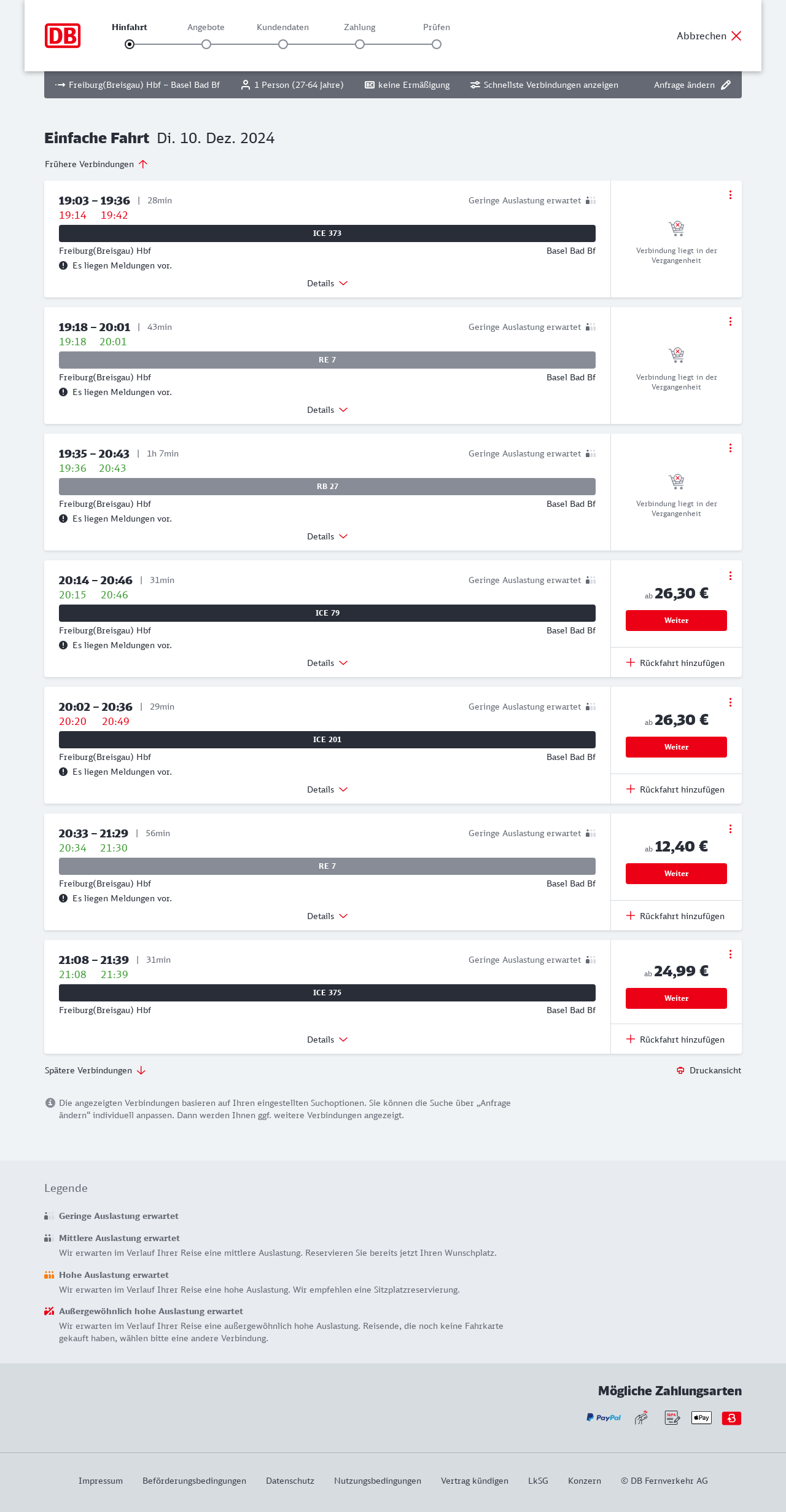Expand Details for the RE 7 20:33 connection
Screen dimensions: 786x1512
[x=327, y=916]
